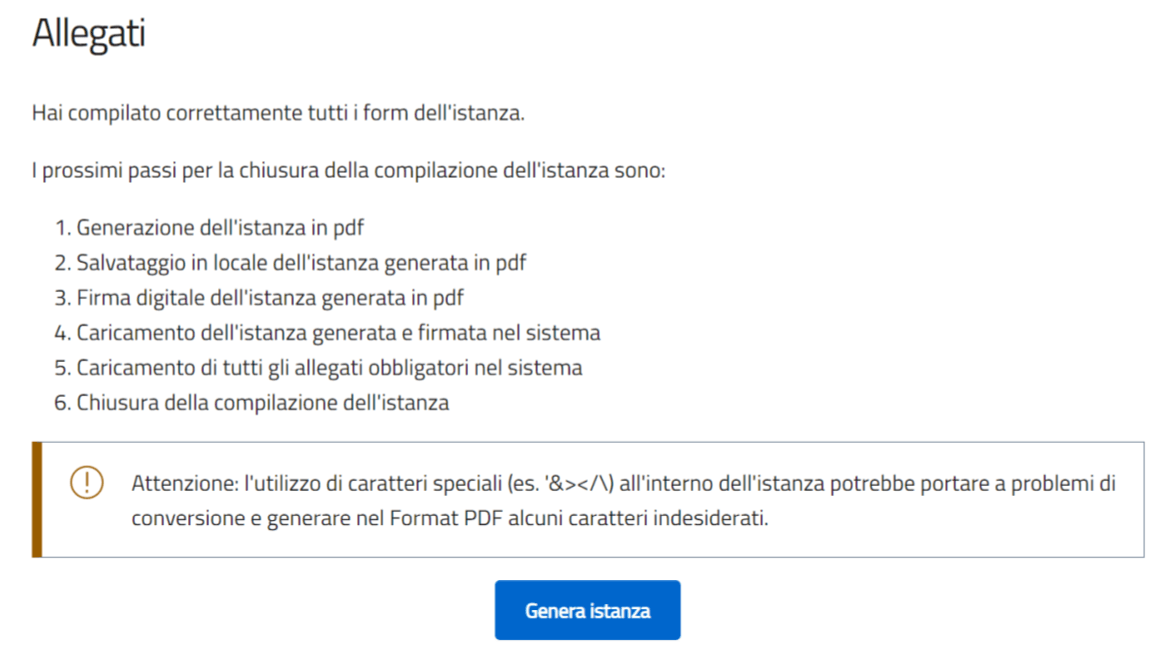The image size is (1168, 652).
Task: Click the exclamation warning icon
Action: pyautogui.click(x=87, y=483)
